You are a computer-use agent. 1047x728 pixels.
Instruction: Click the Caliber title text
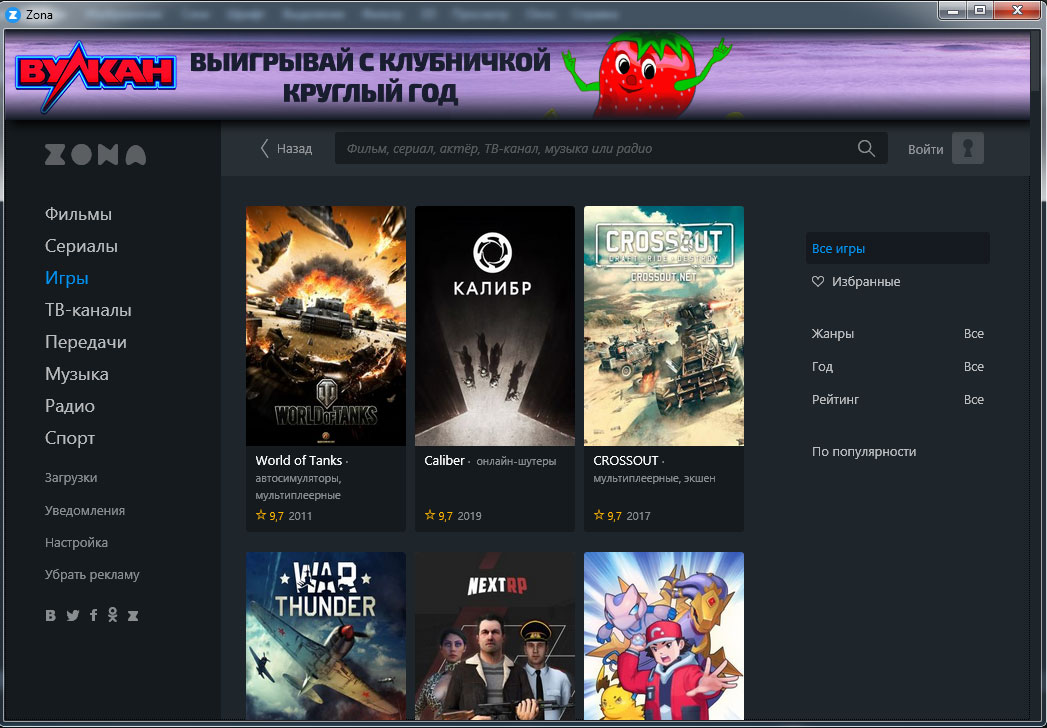click(444, 460)
